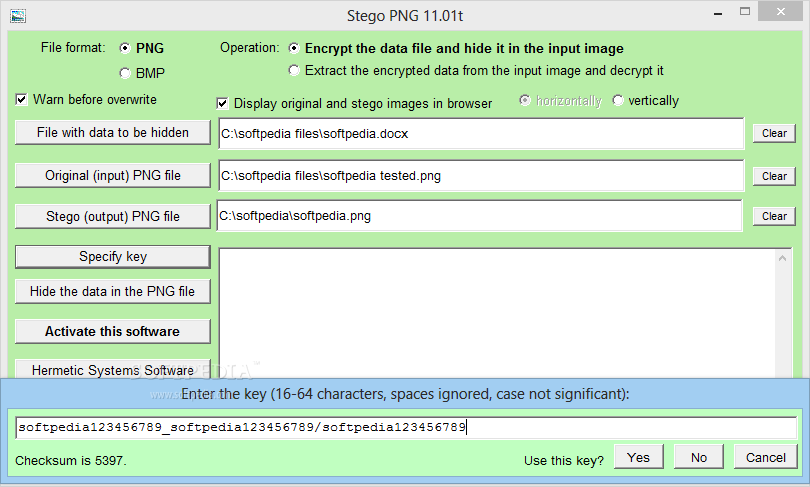Click the Stego PNG 11.01t window title
Viewport: 810px width, 487px height.
tap(405, 16)
